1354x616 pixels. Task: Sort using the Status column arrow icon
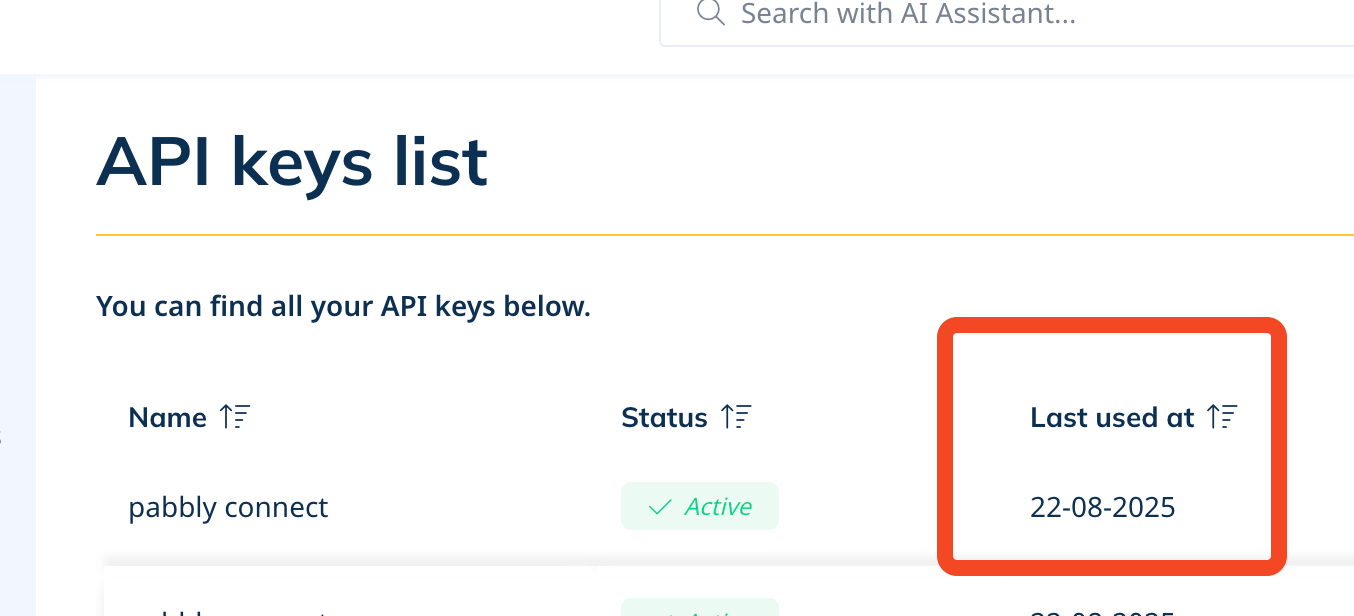[736, 417]
